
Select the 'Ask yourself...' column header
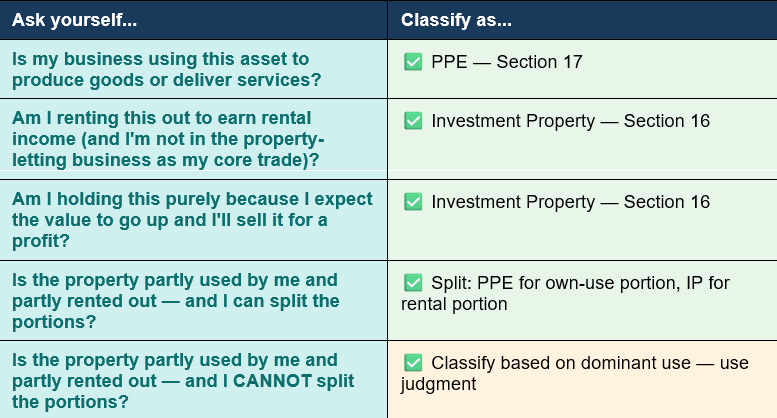[74, 20]
